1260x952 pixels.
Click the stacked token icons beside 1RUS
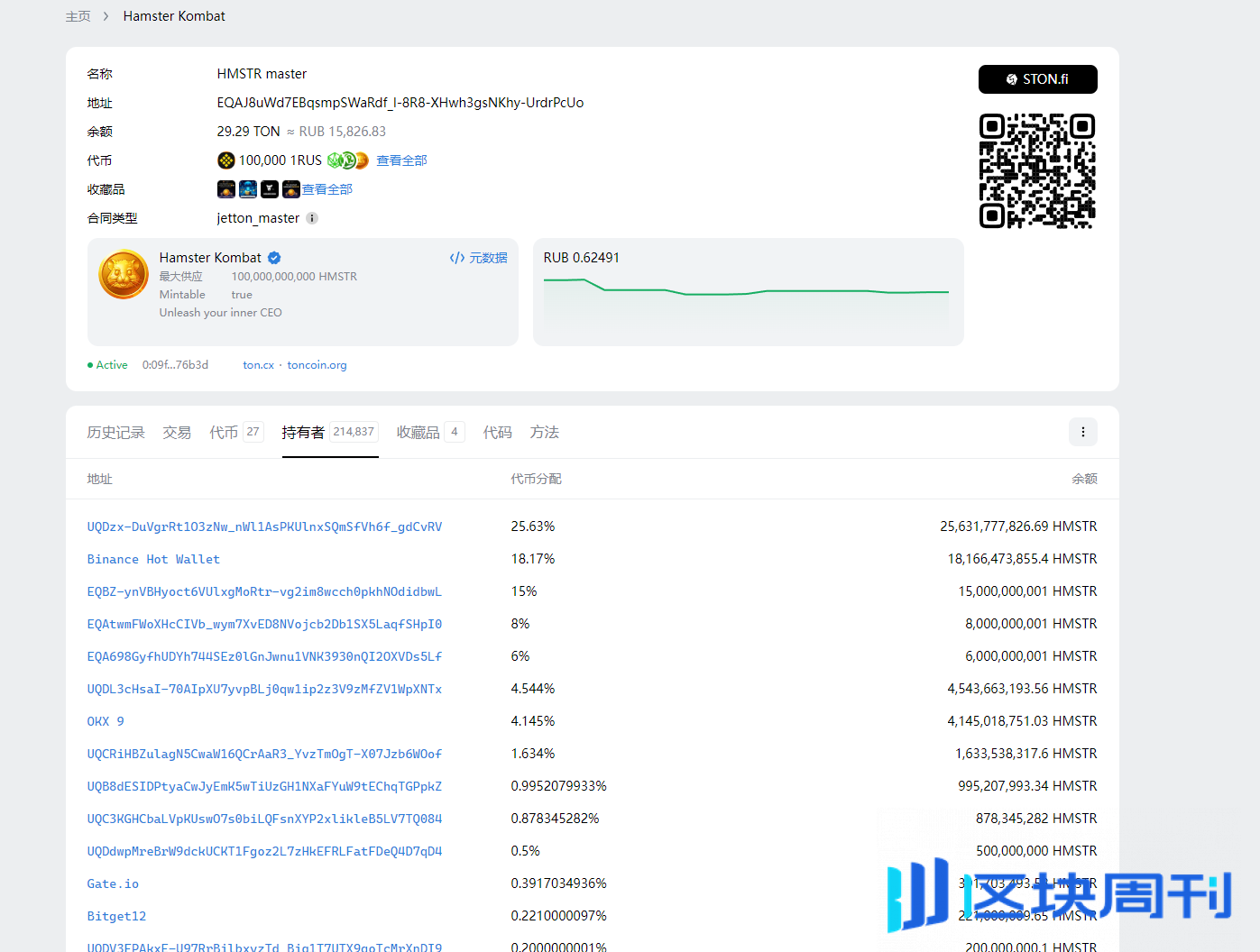coord(348,160)
